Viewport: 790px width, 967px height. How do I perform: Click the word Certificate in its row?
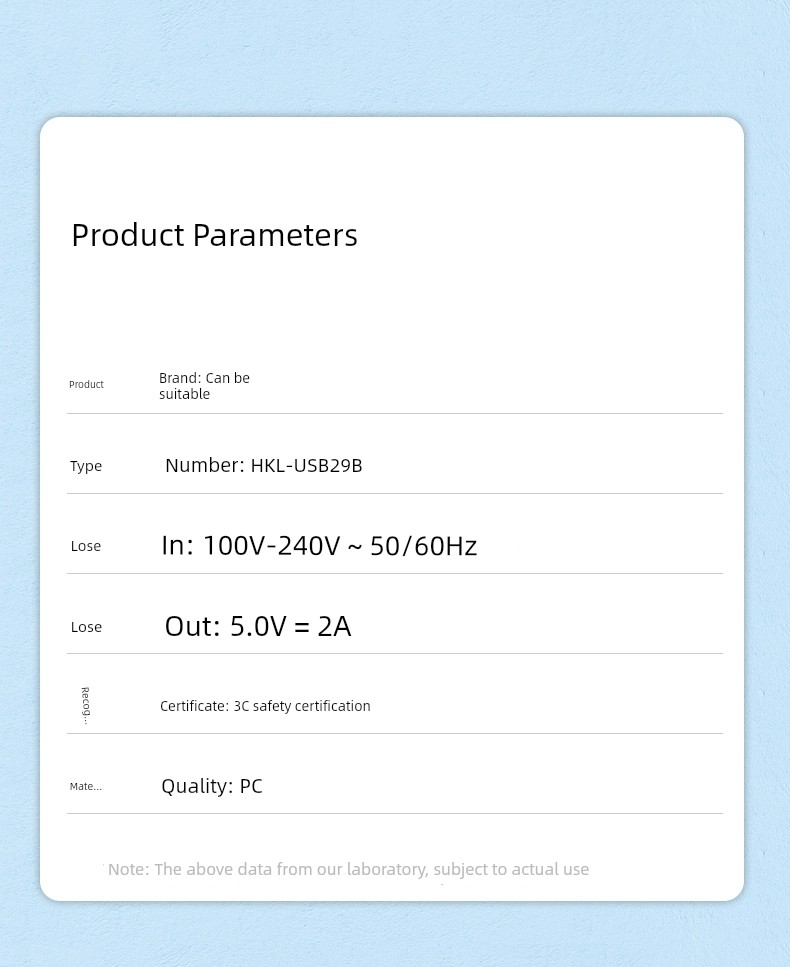coord(194,706)
